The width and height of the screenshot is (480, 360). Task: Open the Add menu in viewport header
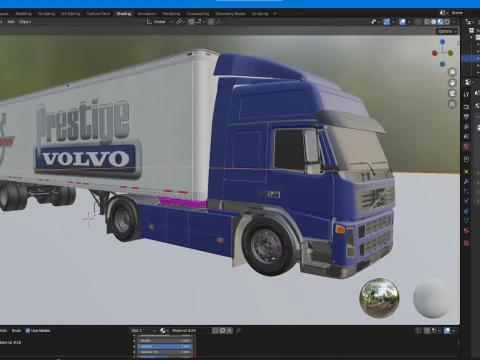(11, 22)
